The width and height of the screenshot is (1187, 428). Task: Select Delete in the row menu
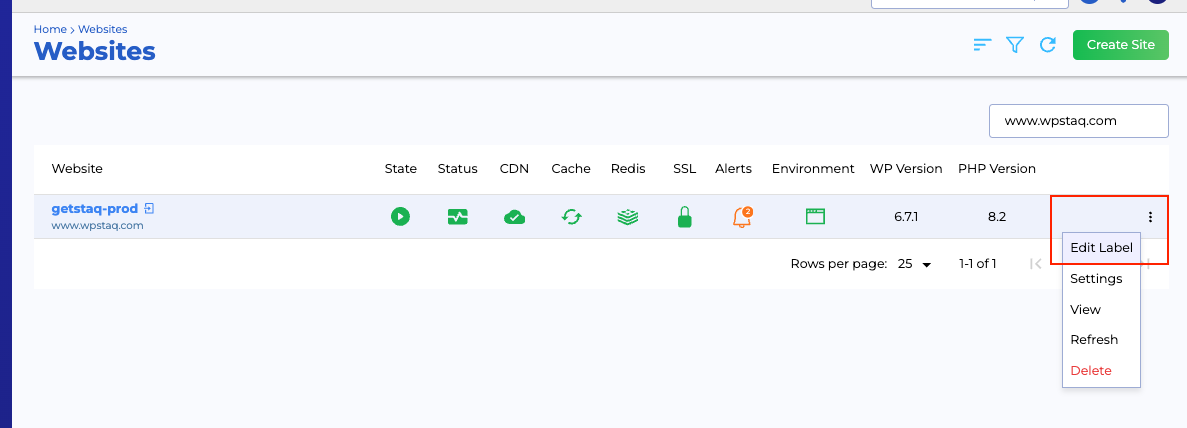point(1091,371)
